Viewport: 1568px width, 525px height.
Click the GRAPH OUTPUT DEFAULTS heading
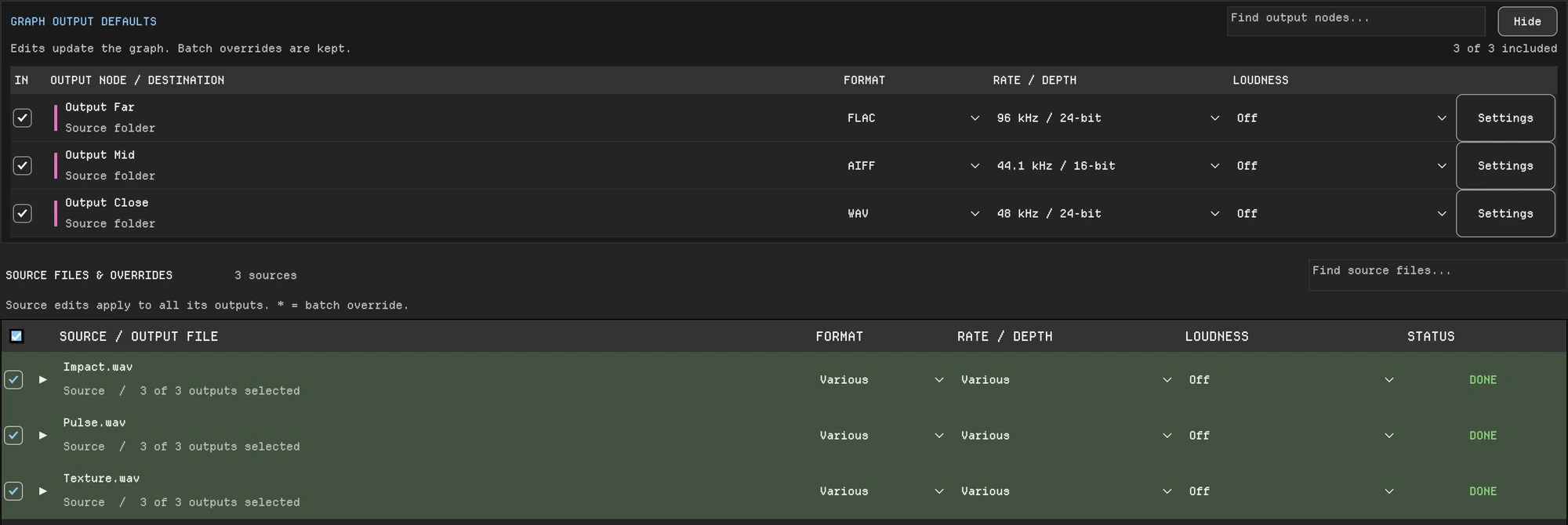tap(83, 22)
